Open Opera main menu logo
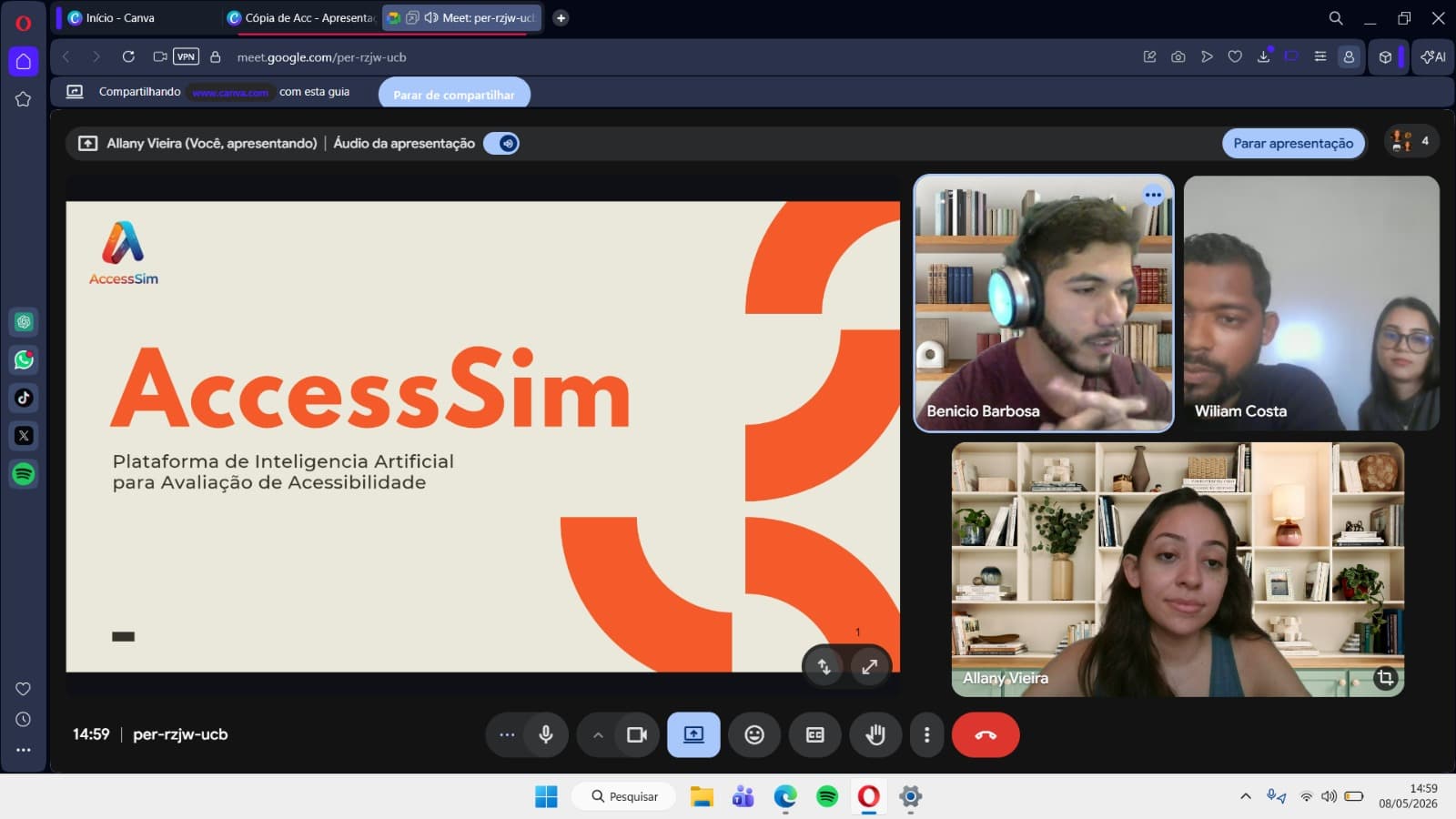Viewport: 1456px width, 819px height. click(24, 24)
